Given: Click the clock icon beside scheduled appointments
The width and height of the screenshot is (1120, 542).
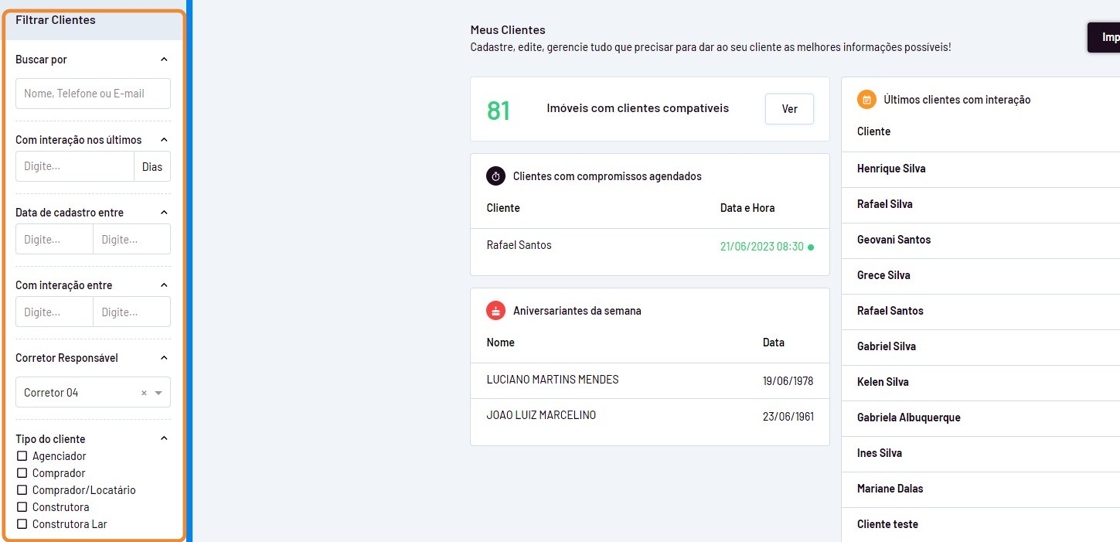Looking at the screenshot, I should coord(495,176).
